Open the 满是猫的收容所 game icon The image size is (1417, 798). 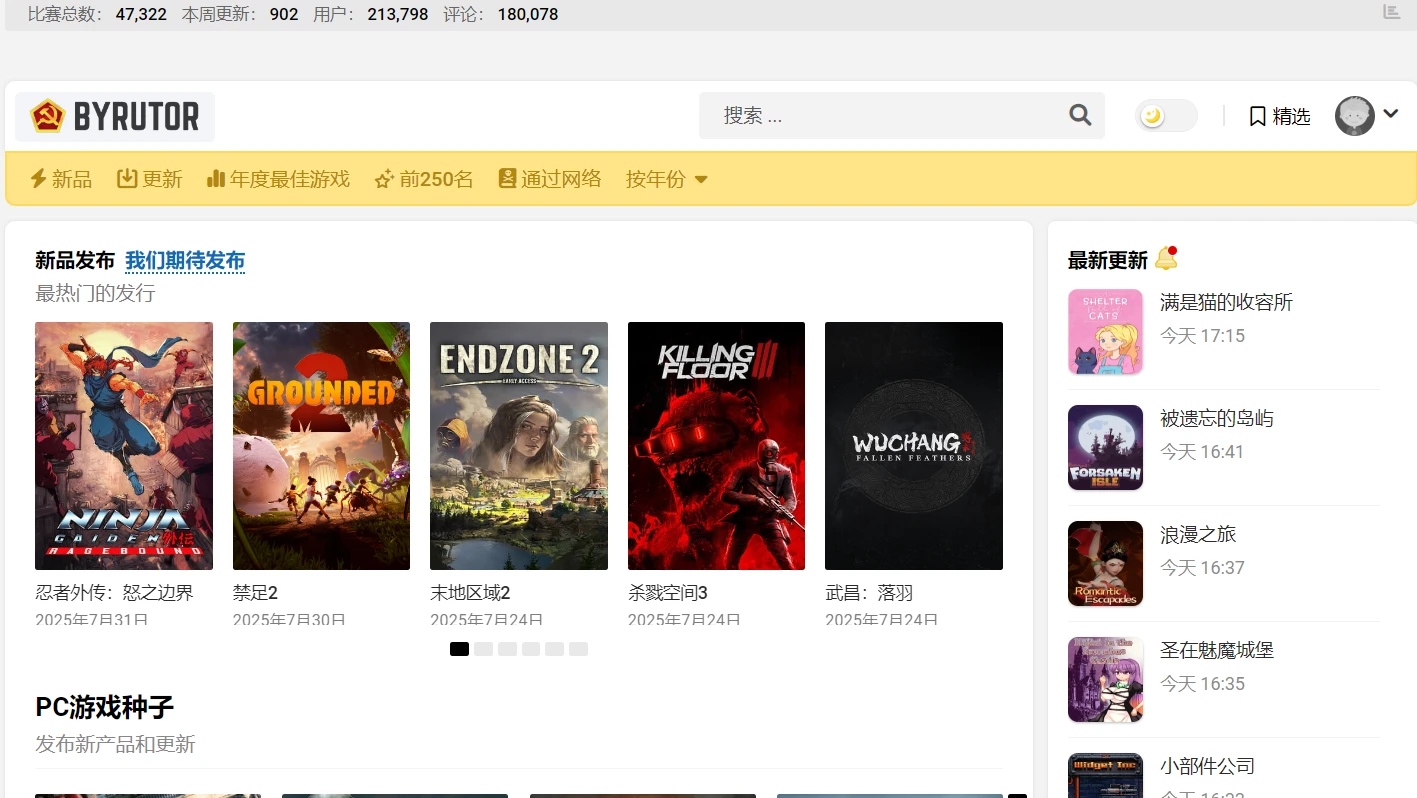point(1105,332)
